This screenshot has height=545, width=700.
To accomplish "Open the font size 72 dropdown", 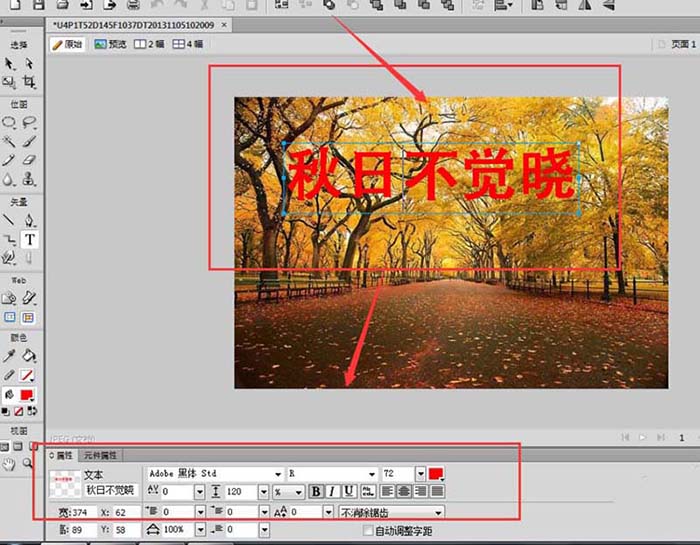I will (x=421, y=473).
